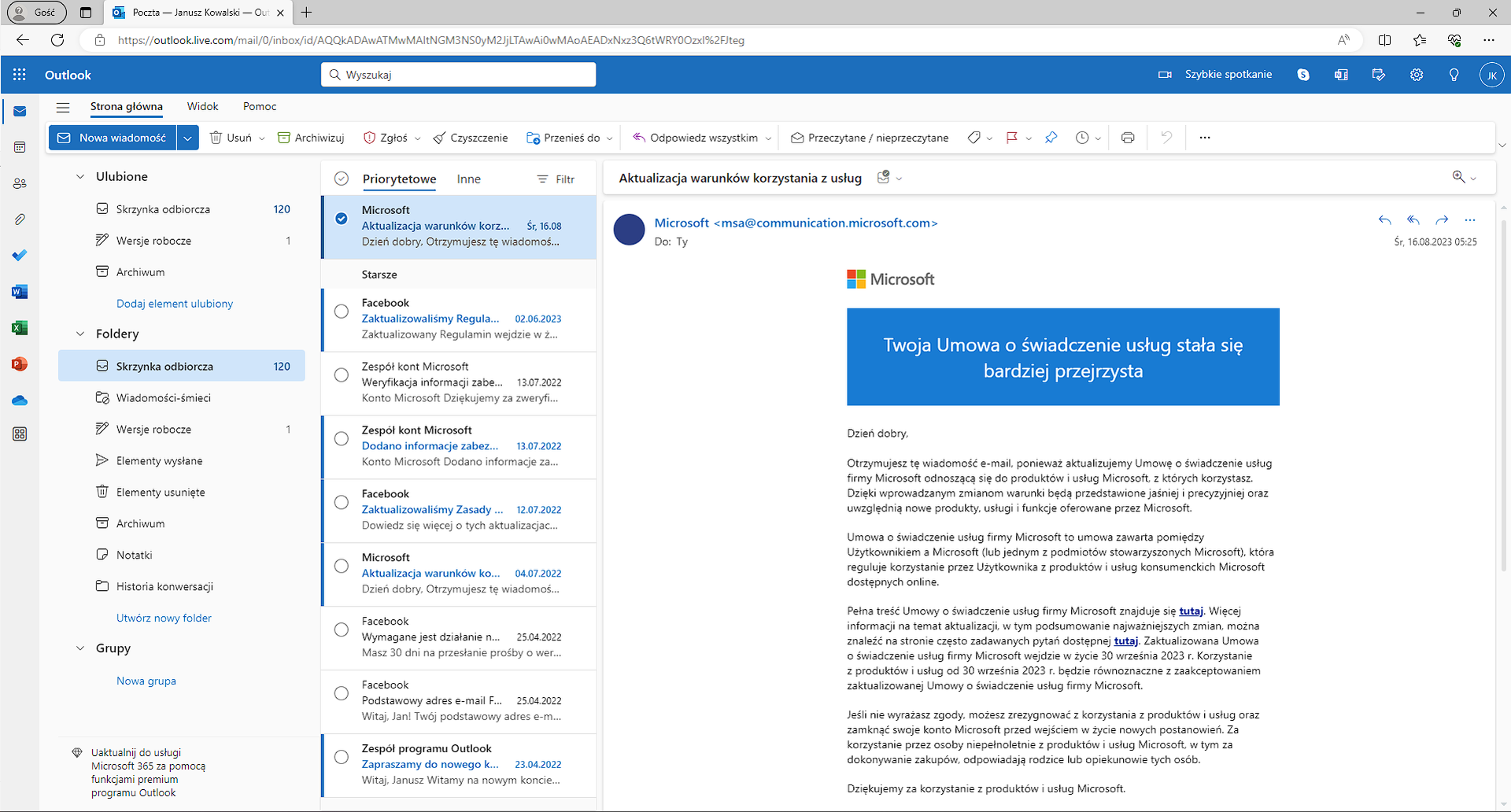The width and height of the screenshot is (1511, 812).
Task: Open My Day icon in the header
Action: (1379, 75)
